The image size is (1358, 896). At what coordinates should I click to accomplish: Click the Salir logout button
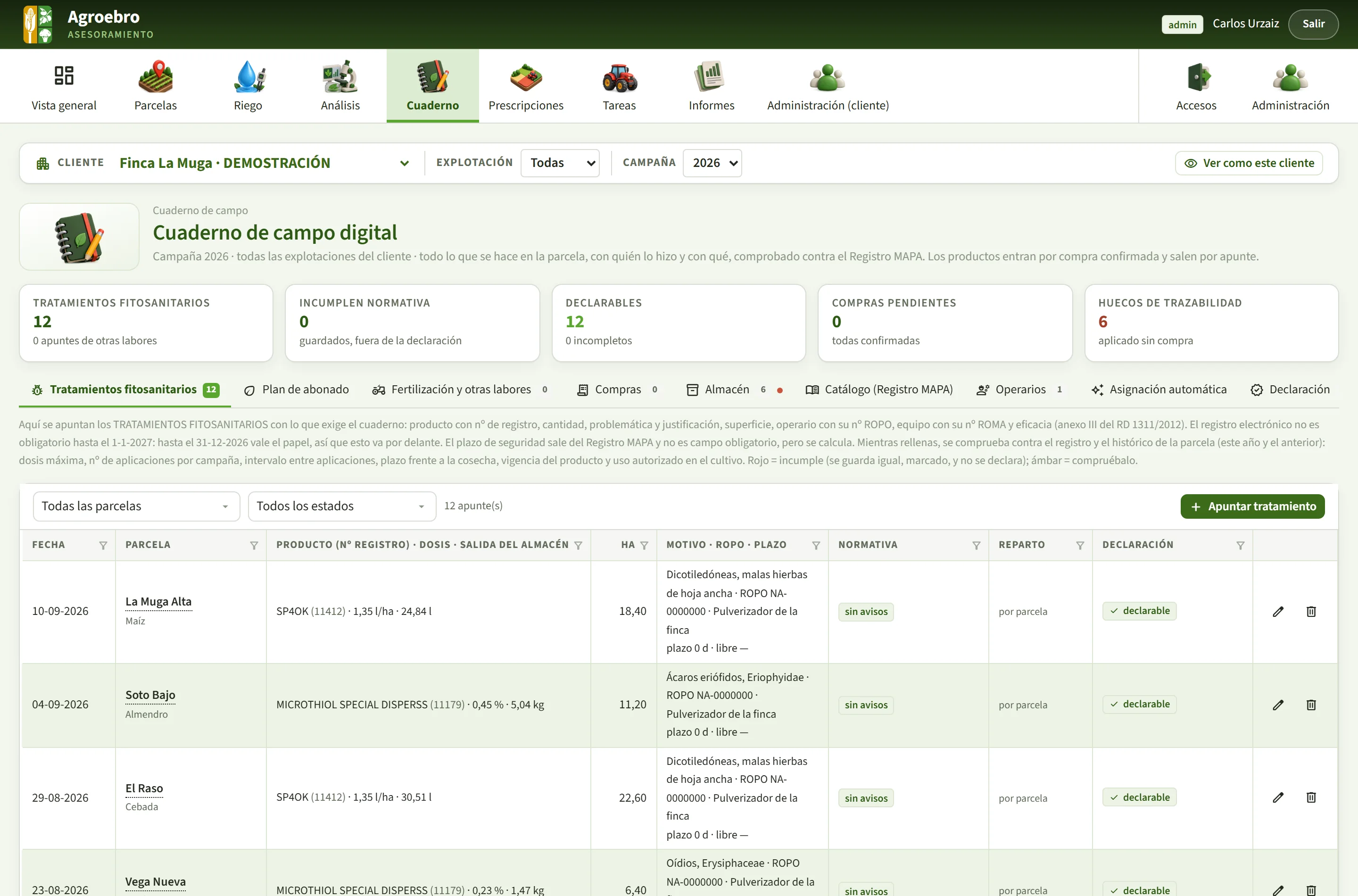pyautogui.click(x=1313, y=24)
